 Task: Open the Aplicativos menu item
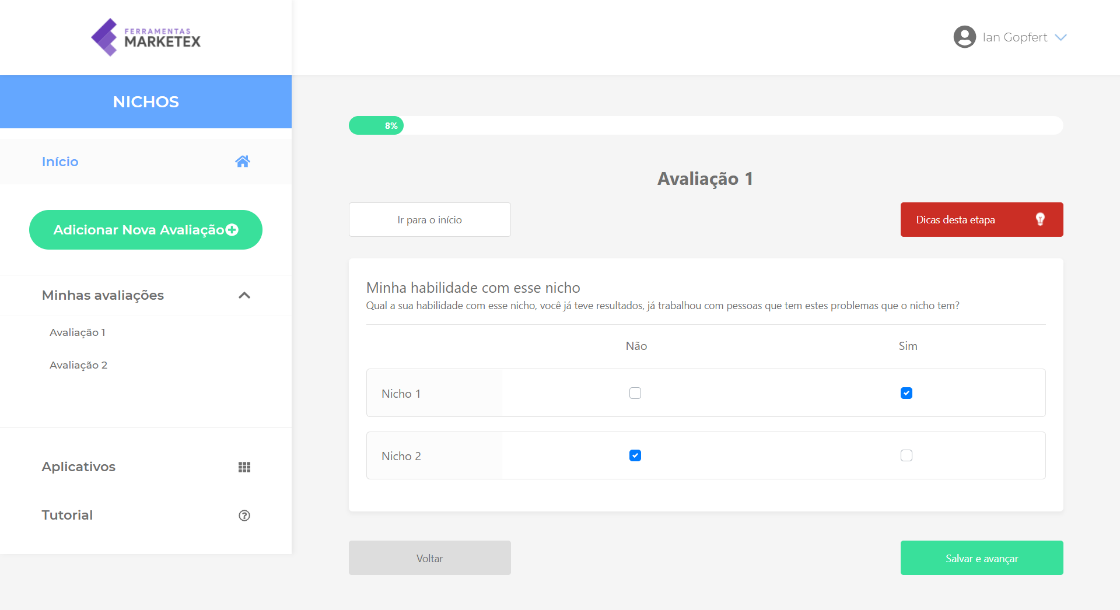[x=146, y=466]
